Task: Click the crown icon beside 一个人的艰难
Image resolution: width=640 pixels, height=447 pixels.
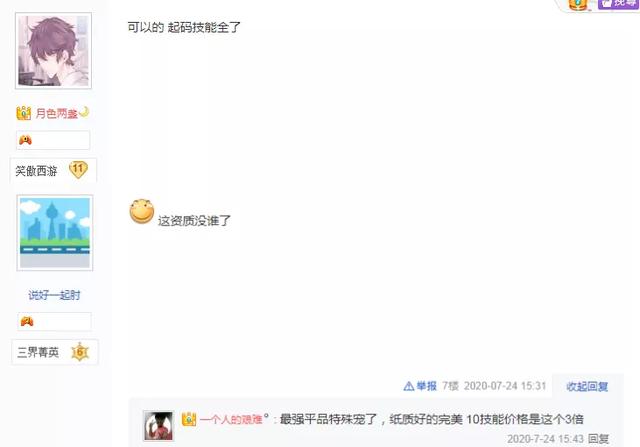Action: click(189, 419)
